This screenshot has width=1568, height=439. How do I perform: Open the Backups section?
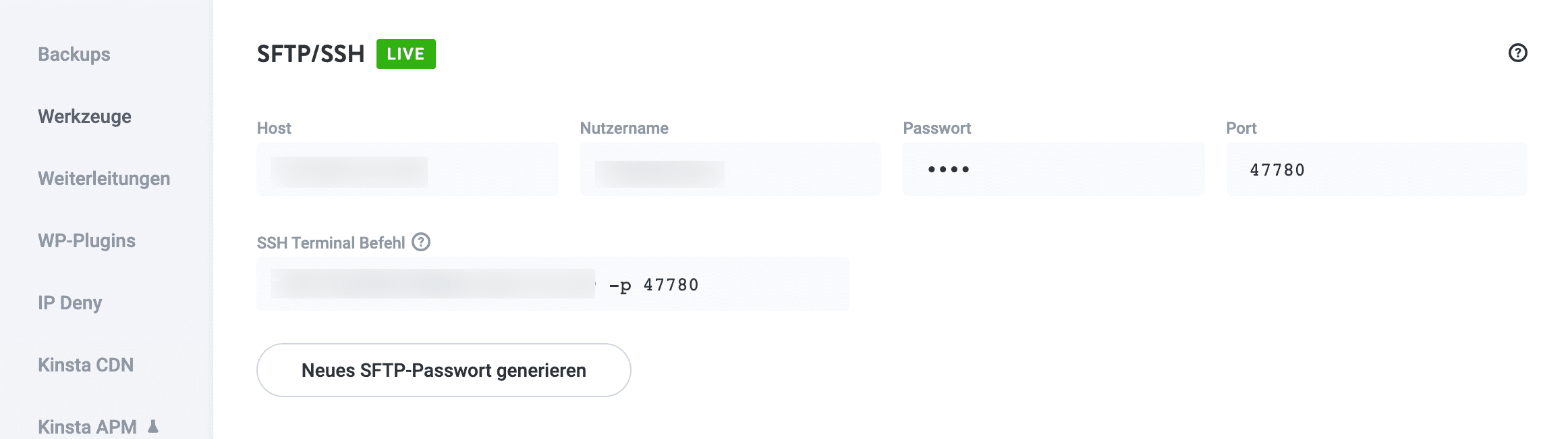click(x=74, y=54)
